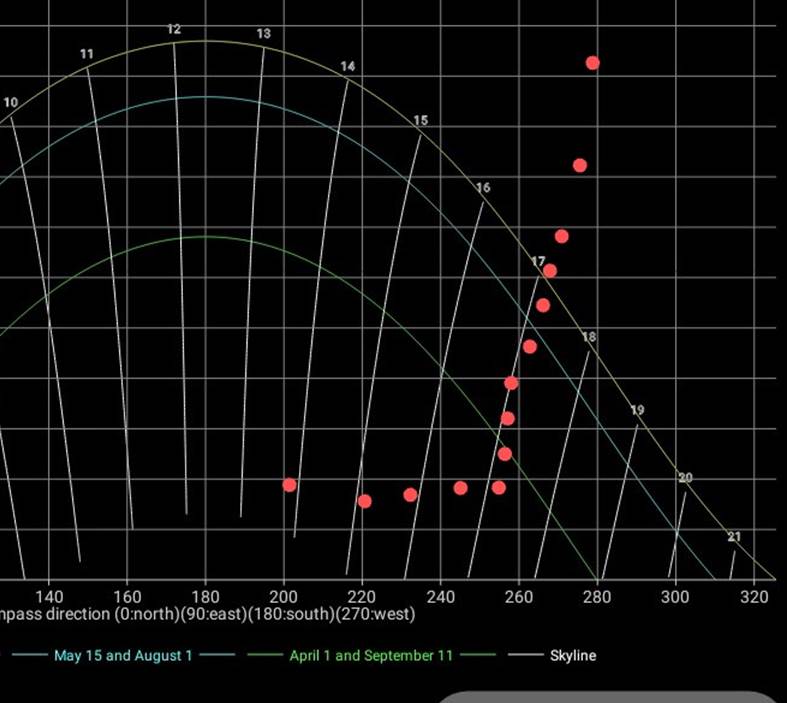
Task: Click the hour 12 label at the arc peak
Action: [174, 30]
